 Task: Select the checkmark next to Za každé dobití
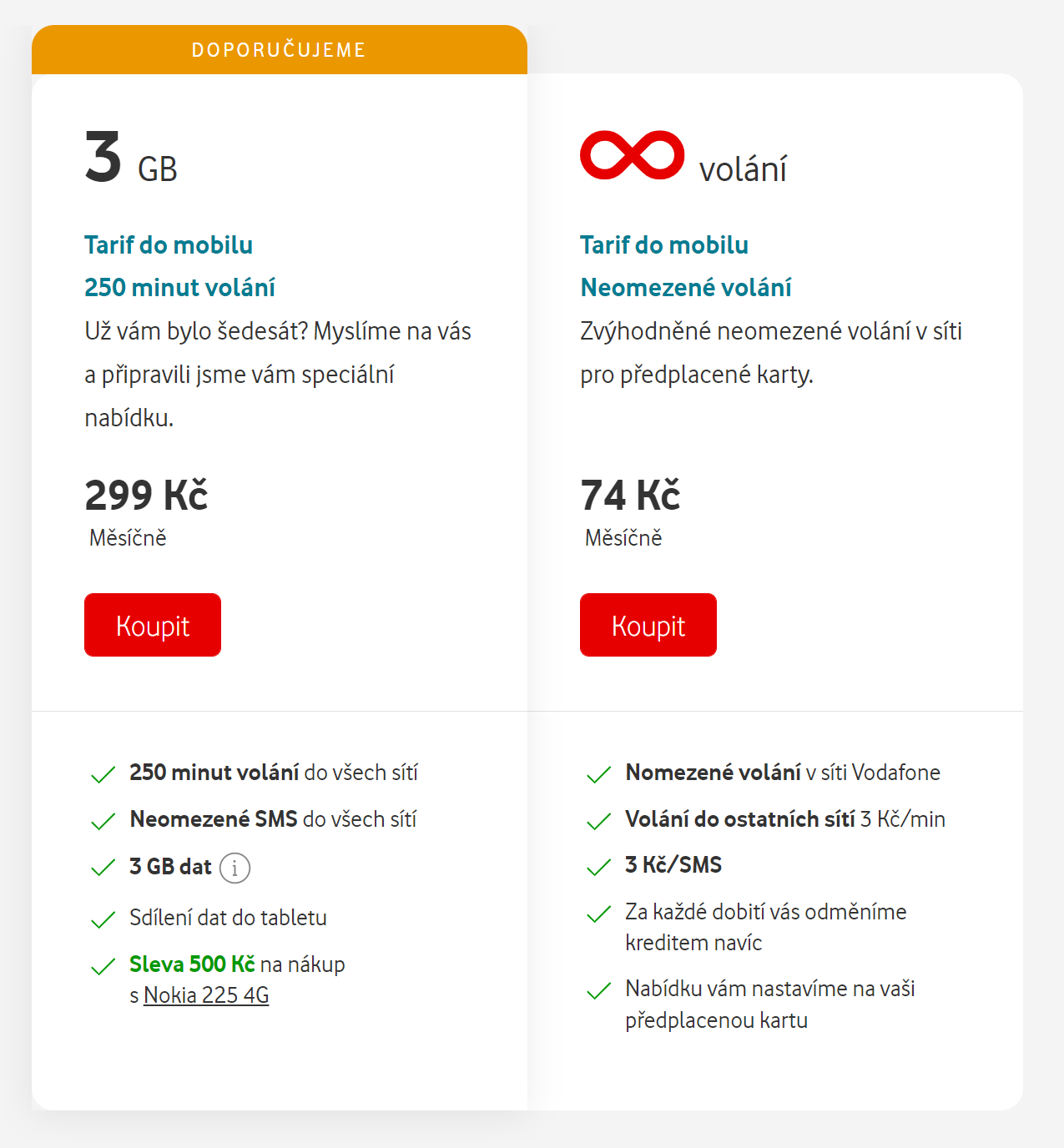(598, 914)
